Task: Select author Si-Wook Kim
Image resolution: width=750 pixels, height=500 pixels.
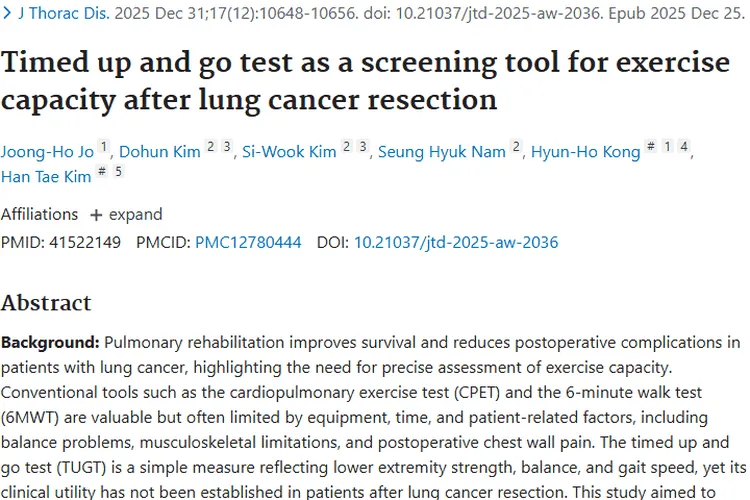Action: (x=288, y=152)
